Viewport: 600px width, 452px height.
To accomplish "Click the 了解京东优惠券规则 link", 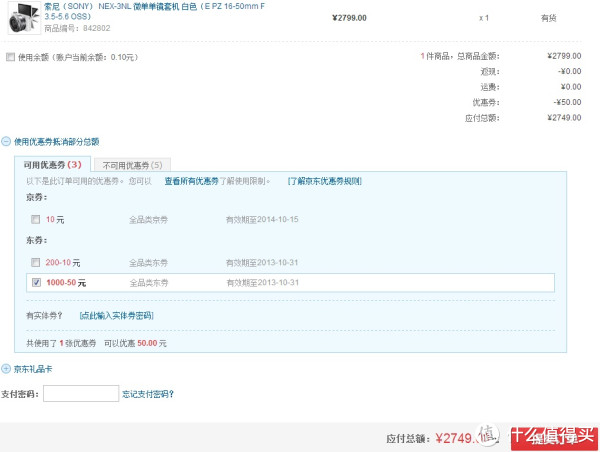I will (x=324, y=181).
